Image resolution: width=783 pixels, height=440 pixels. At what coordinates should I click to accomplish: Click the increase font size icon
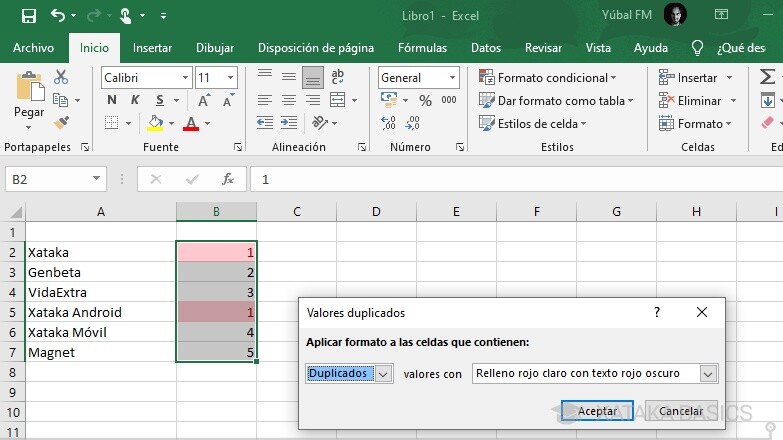tap(204, 100)
